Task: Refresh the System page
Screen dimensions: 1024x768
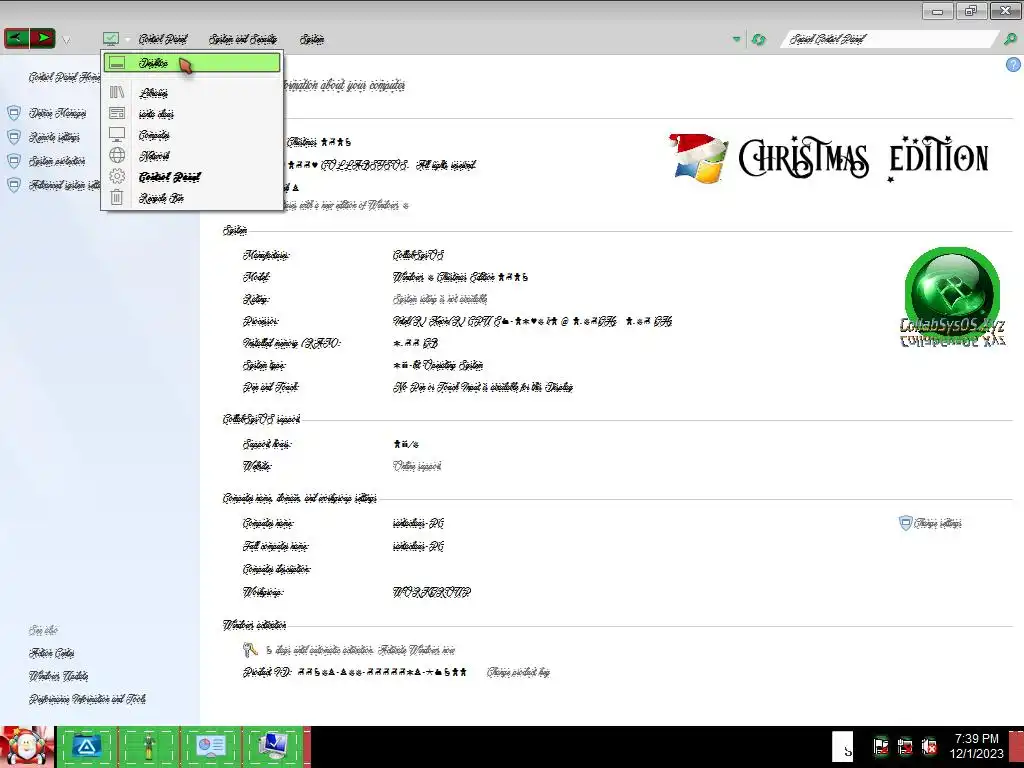Action: [758, 39]
